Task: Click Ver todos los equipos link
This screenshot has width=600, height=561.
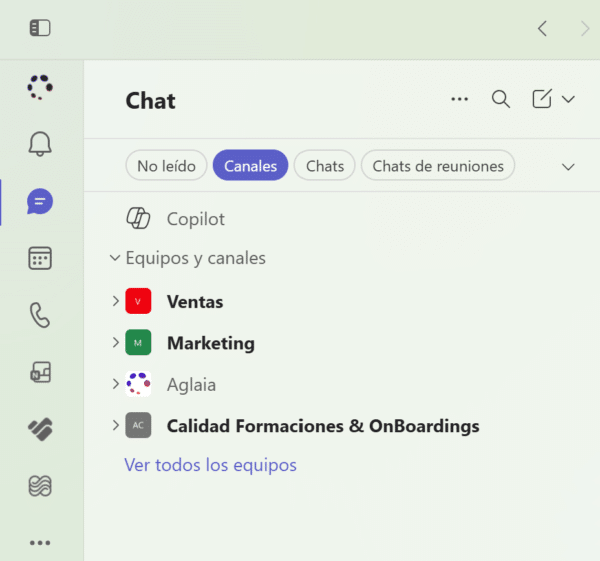Action: 210,465
